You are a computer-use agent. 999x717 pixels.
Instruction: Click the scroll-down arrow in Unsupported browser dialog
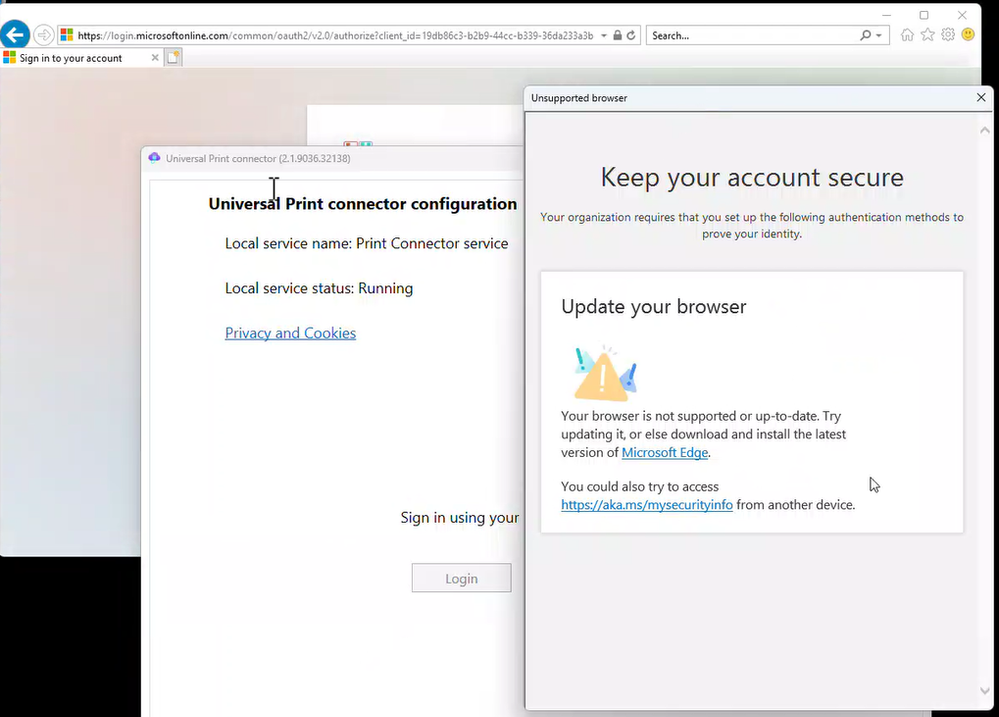coord(985,691)
